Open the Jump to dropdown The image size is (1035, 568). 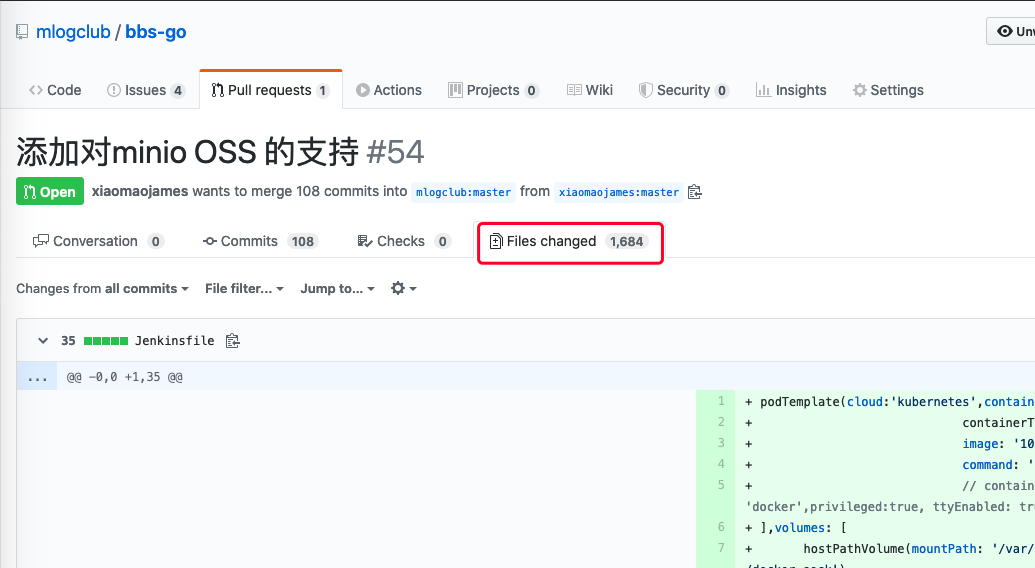[337, 289]
